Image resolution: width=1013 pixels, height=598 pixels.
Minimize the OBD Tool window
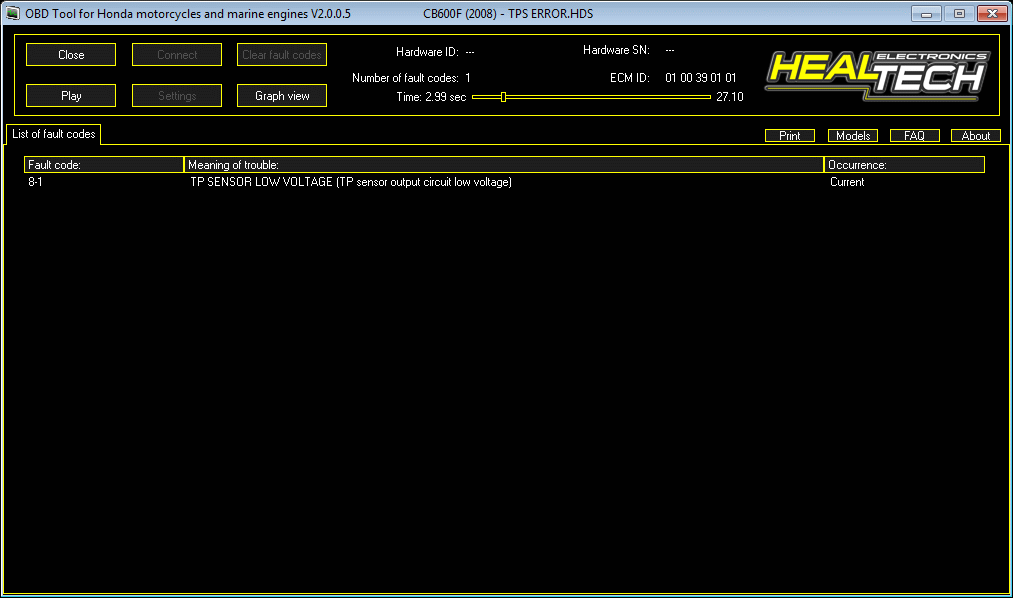tap(928, 14)
